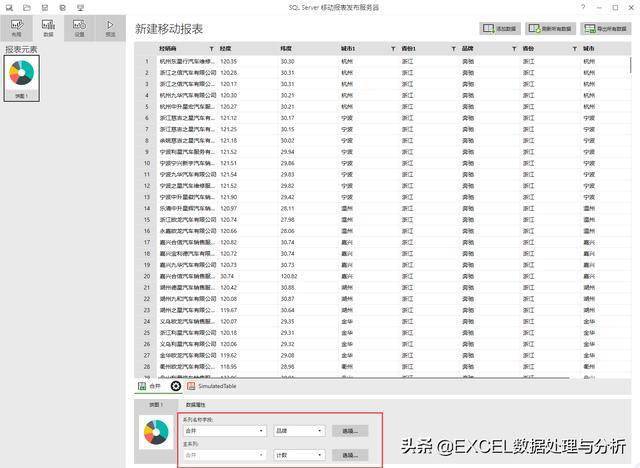
Task: Click the 纬度 column header
Action: coord(286,49)
